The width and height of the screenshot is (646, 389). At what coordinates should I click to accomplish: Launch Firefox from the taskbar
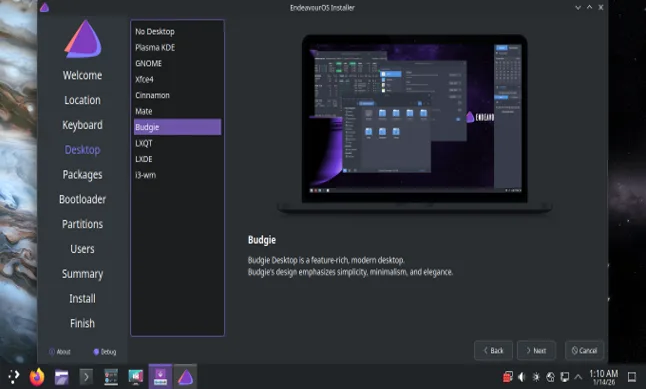pyautogui.click(x=37, y=377)
